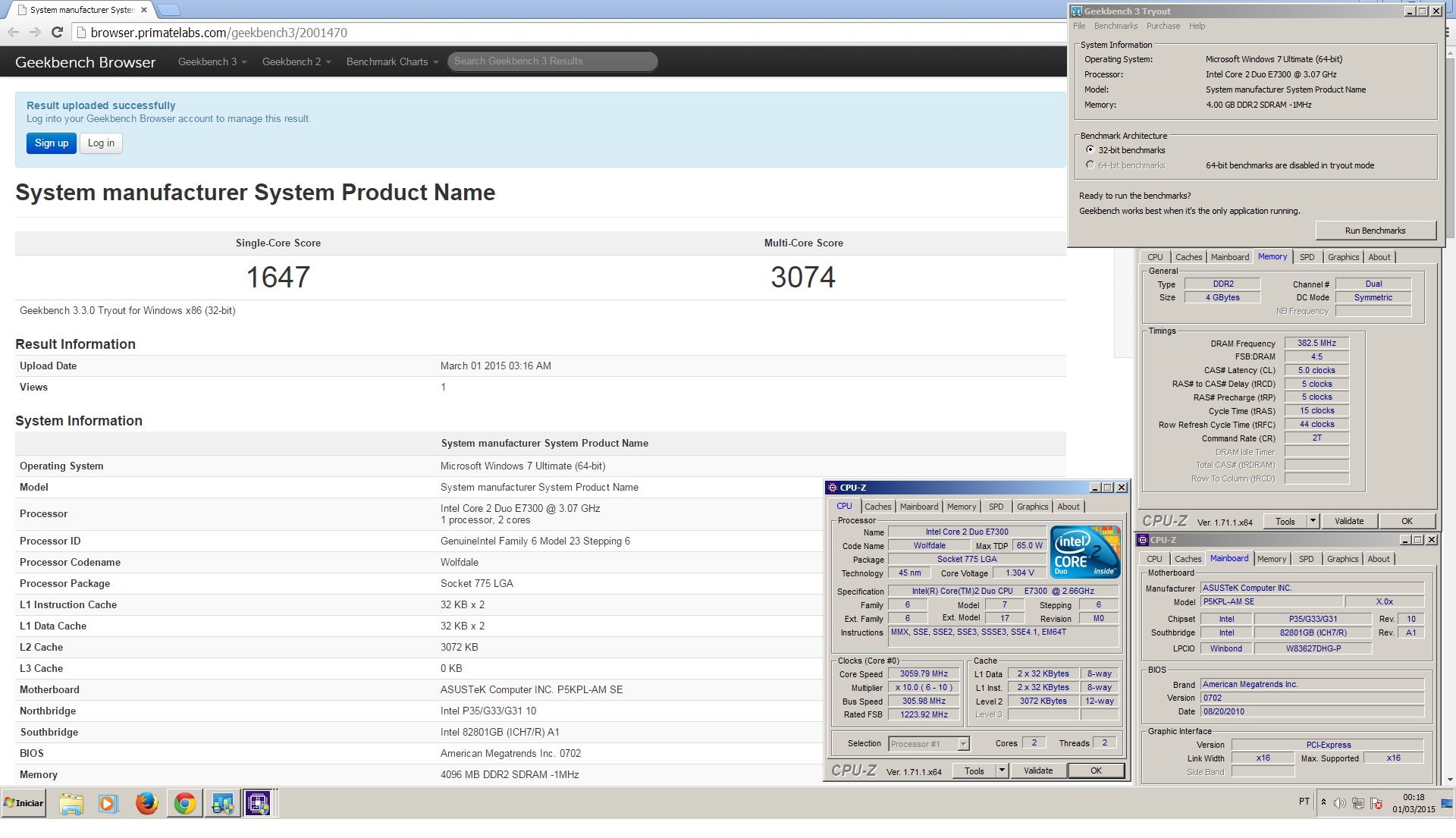Open the File menu in Geekbench
Viewport: 1456px width, 838px height.
[1079, 26]
